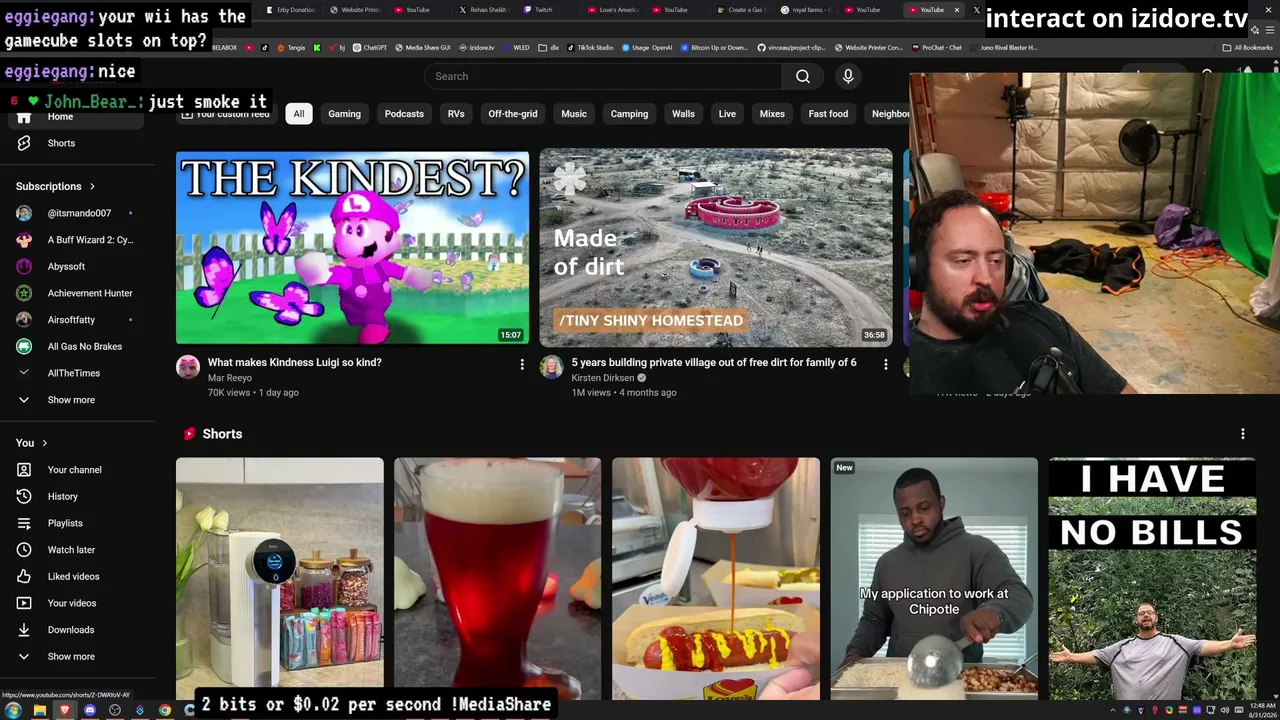This screenshot has height=720, width=1280.
Task: Filter feed by Walls
Action: click(683, 114)
